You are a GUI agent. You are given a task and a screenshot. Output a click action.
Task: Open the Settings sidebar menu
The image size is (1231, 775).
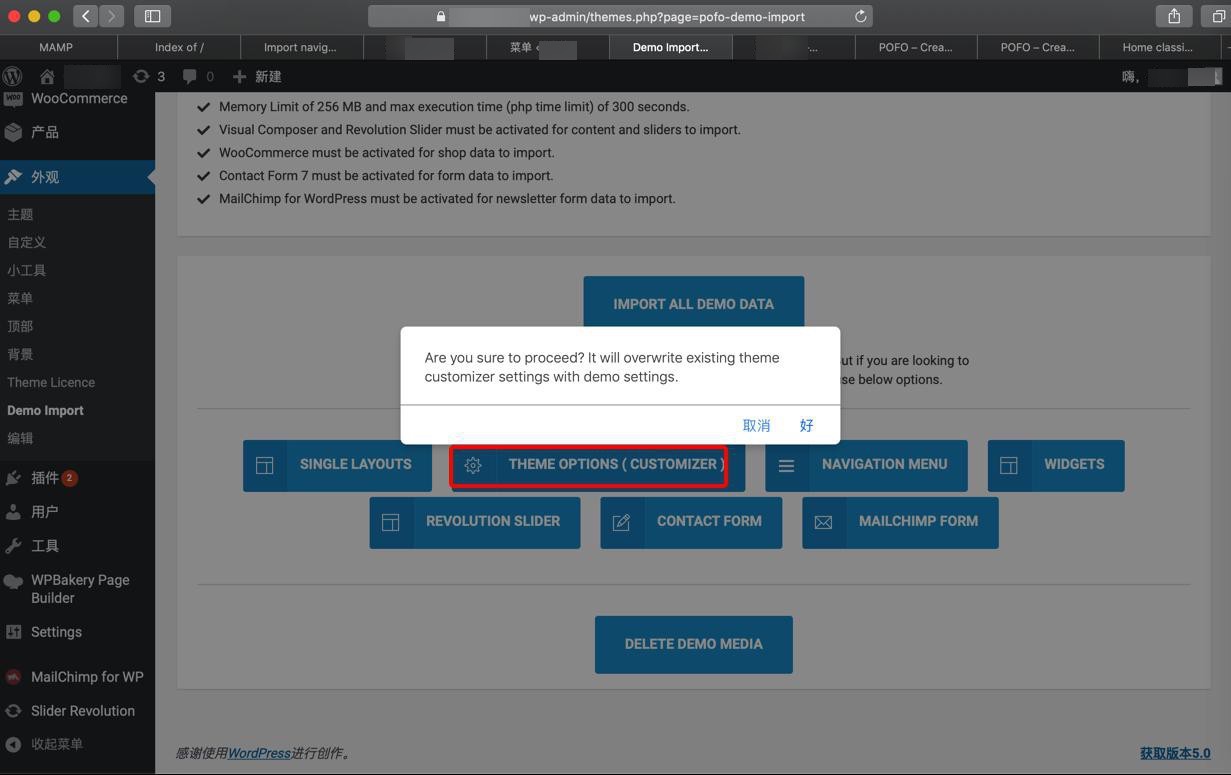[77, 632]
